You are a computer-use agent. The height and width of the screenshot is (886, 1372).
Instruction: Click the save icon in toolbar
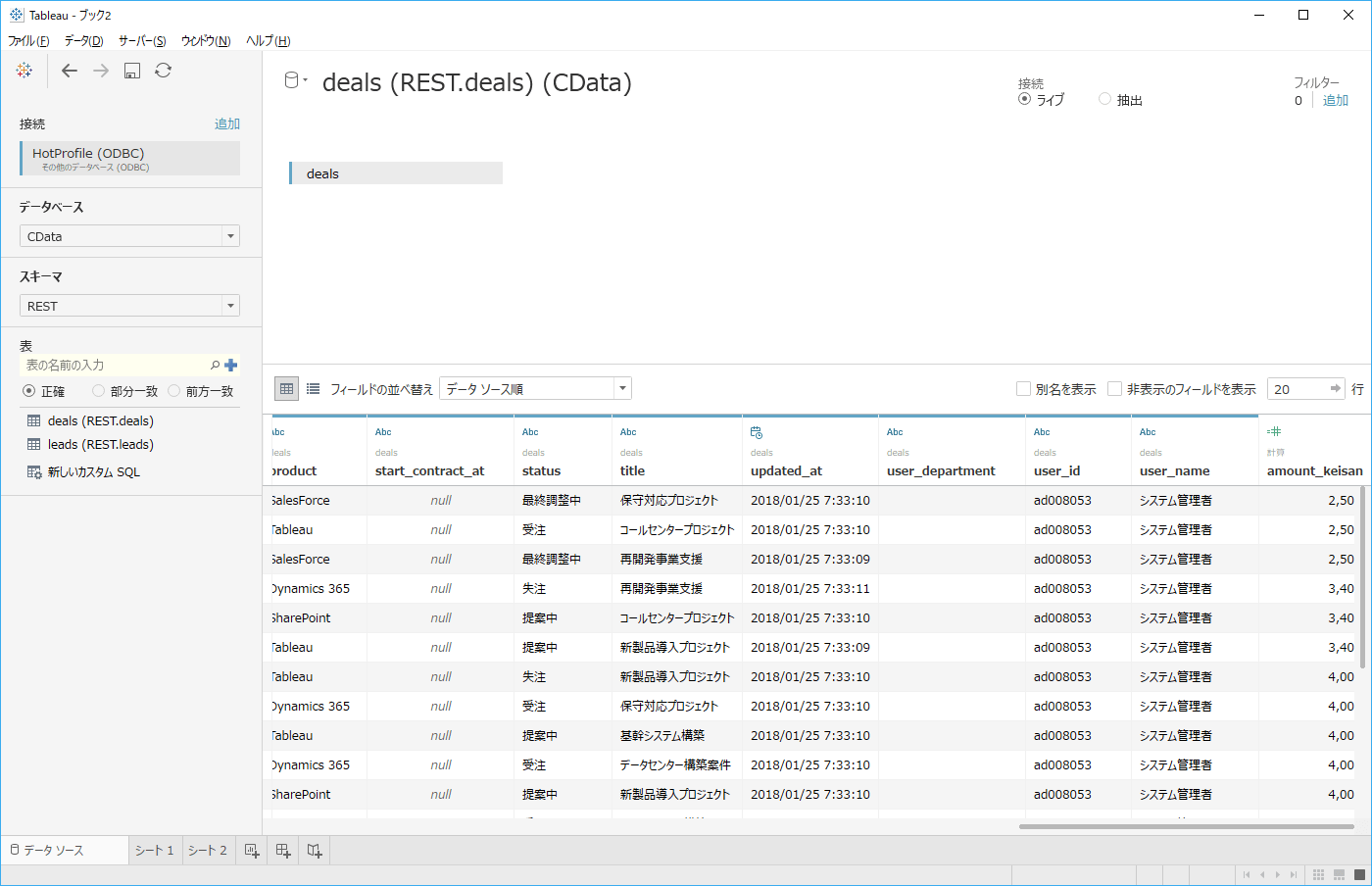click(132, 71)
